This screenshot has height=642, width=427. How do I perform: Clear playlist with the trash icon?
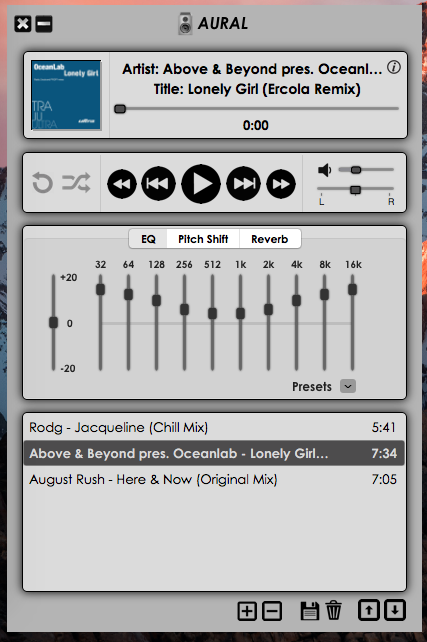coord(334,611)
